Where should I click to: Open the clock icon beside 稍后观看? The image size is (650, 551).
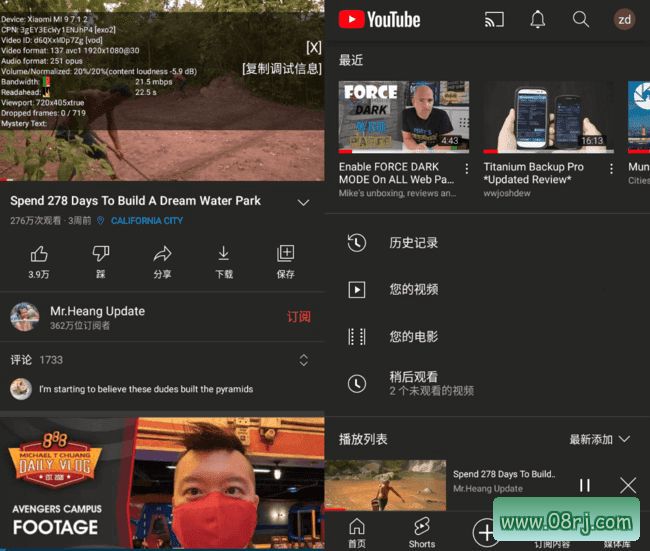coord(357,384)
